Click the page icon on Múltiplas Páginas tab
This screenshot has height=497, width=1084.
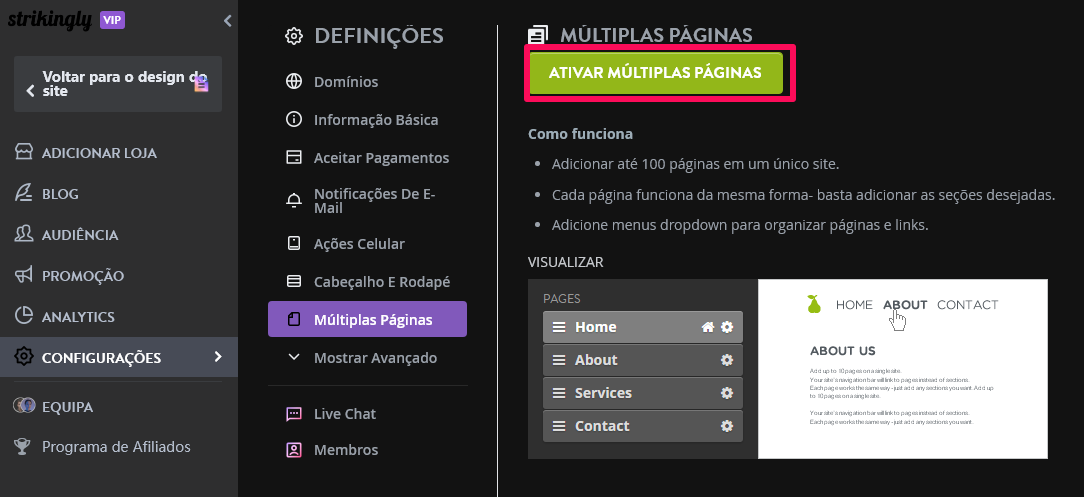pos(294,319)
